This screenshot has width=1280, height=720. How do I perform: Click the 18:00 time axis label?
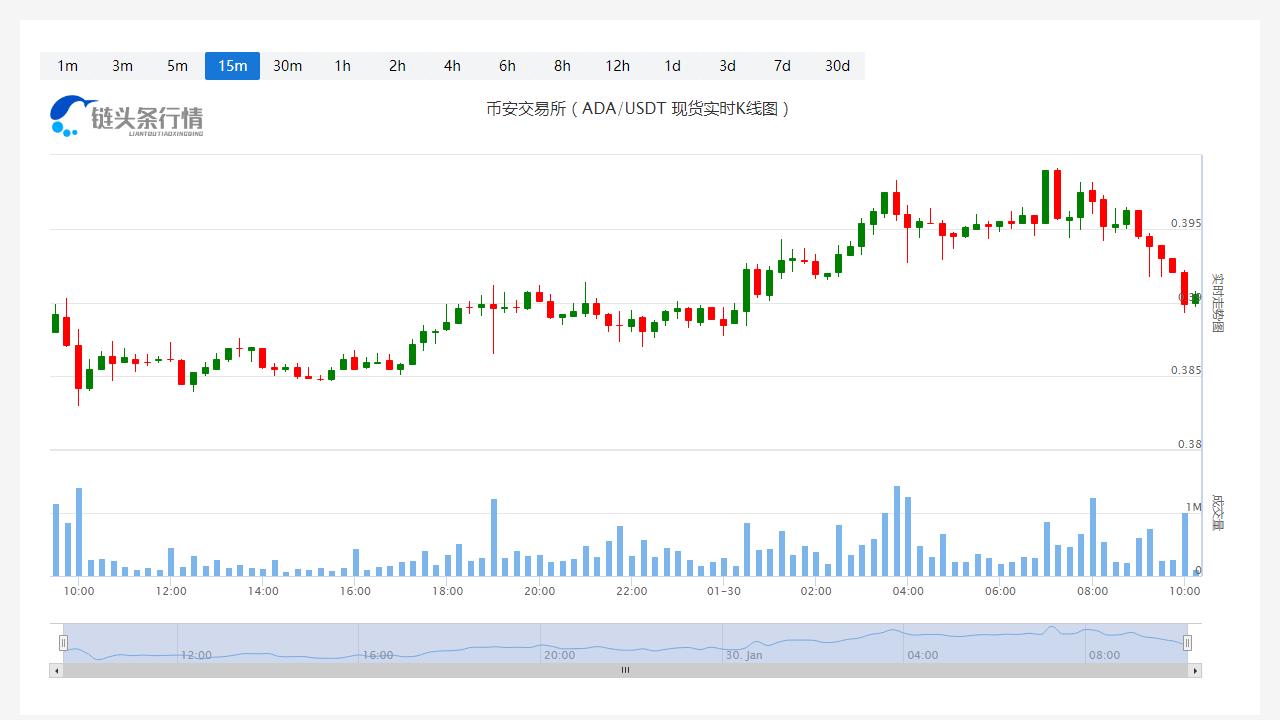click(x=447, y=591)
